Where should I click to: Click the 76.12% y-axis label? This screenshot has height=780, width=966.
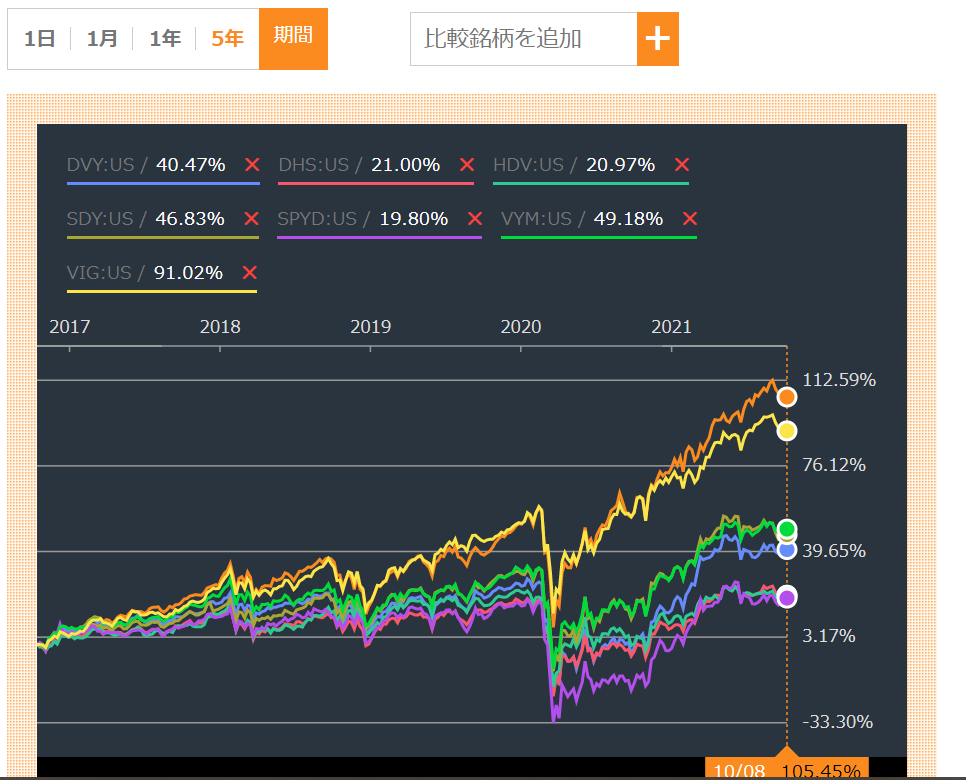pos(834,465)
